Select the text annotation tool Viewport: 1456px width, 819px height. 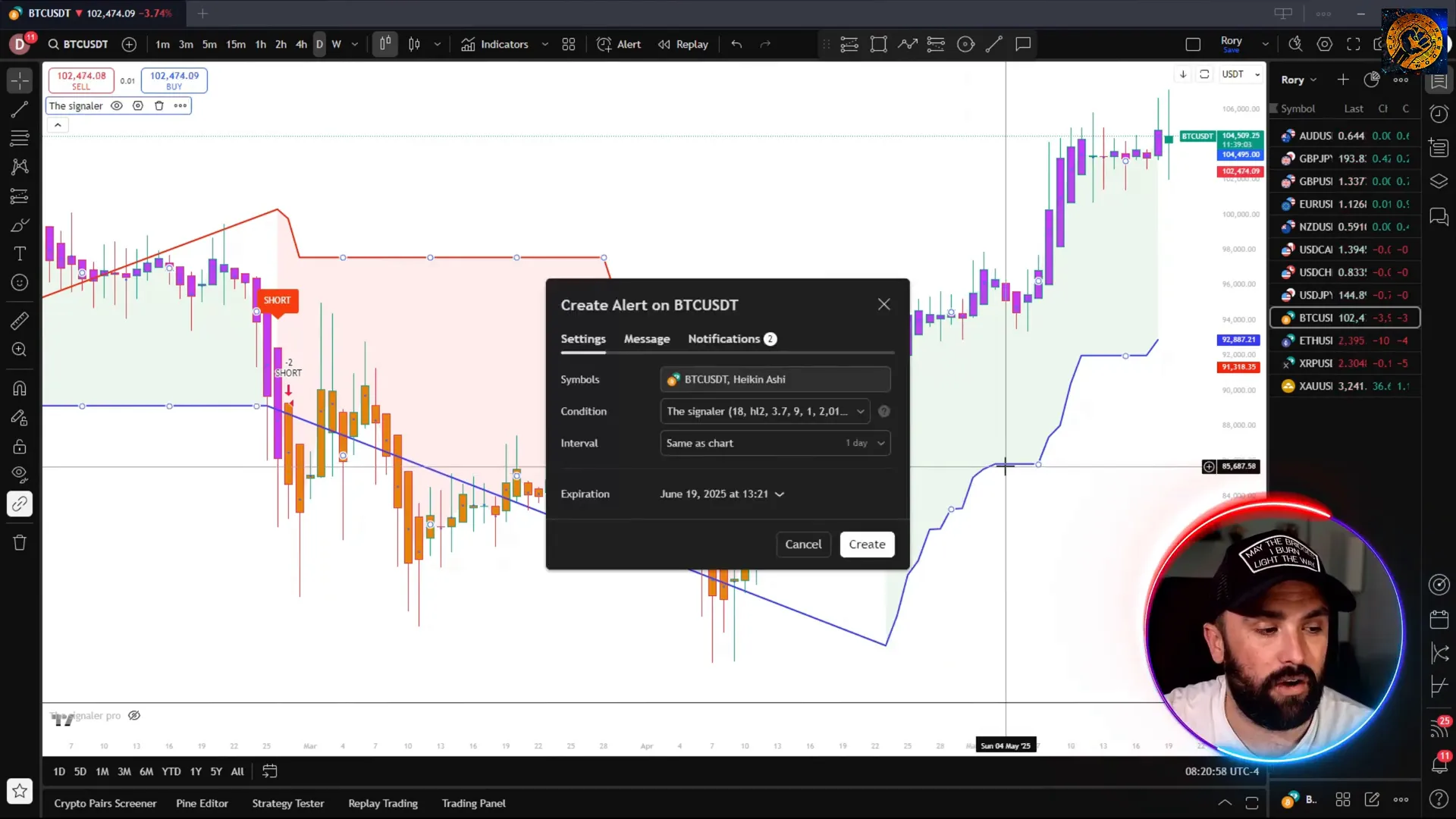click(20, 254)
